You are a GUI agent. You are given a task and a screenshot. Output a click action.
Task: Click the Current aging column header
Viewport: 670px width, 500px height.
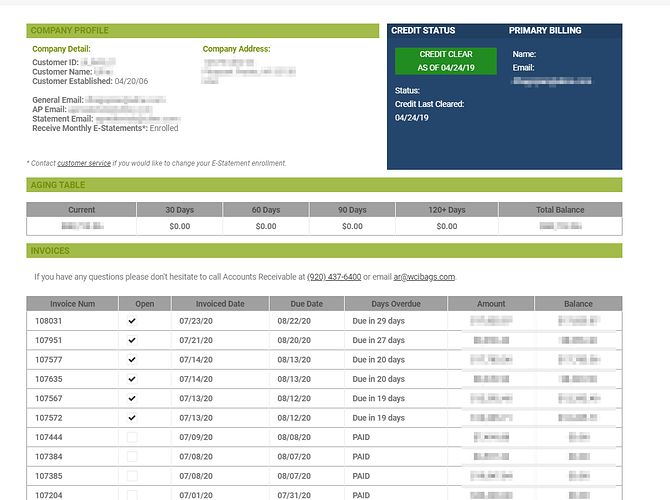point(81,210)
